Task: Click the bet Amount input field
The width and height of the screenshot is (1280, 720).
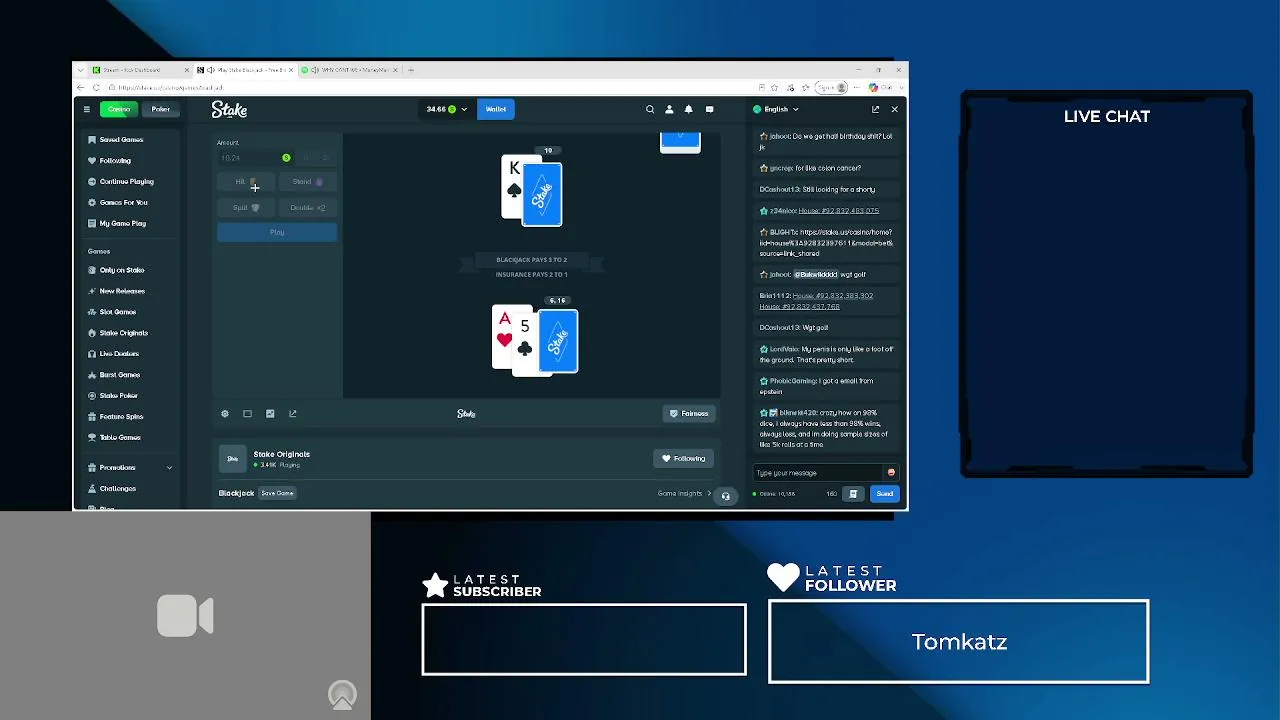Action: [x=255, y=158]
